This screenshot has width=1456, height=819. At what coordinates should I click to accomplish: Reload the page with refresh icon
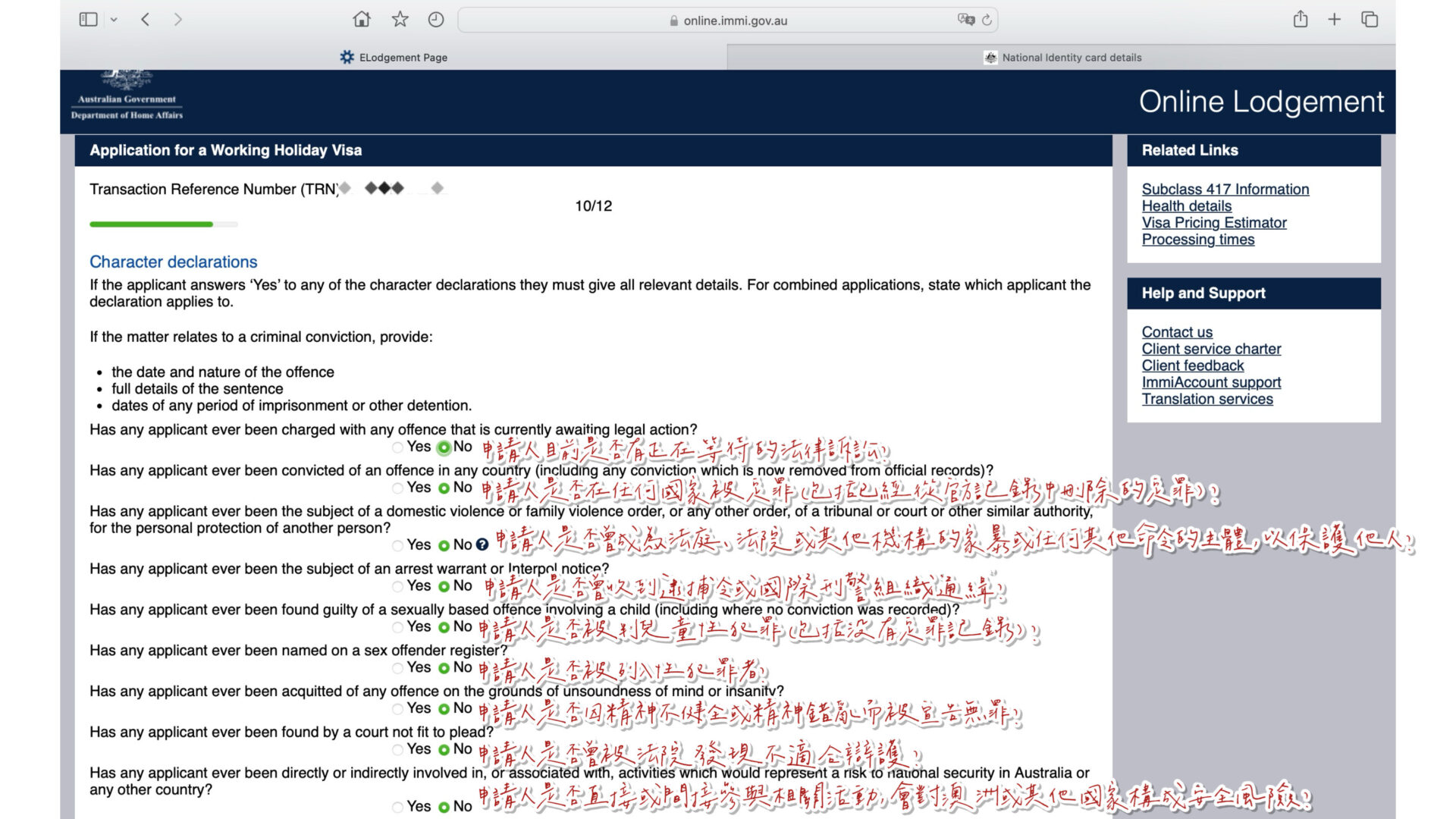987,20
